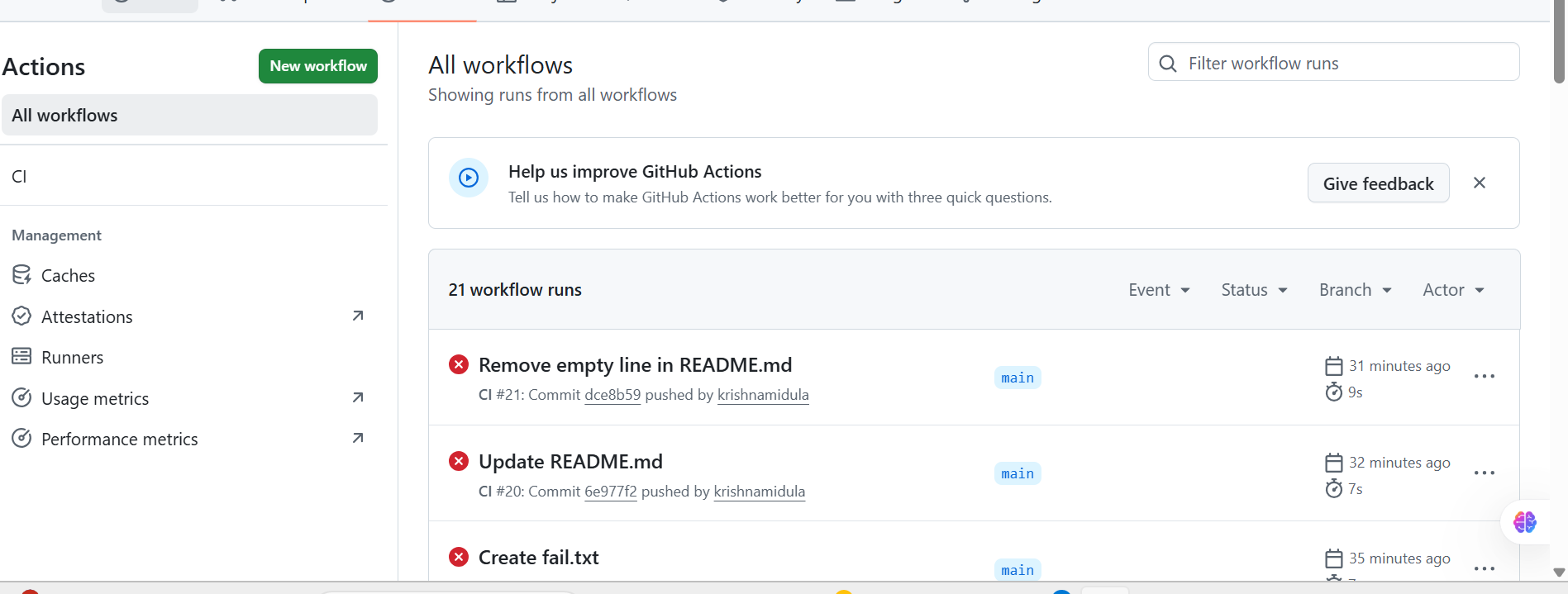Focus the Filter workflow runs field
This screenshot has height=594, width=1568.
point(1333,63)
